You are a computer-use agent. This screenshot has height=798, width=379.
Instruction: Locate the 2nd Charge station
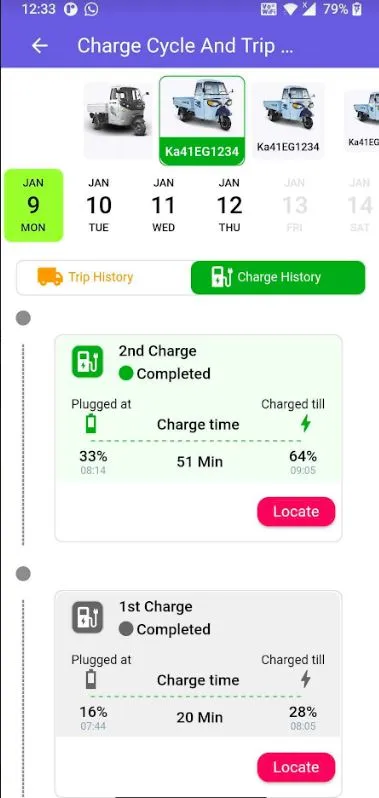pyautogui.click(x=296, y=511)
